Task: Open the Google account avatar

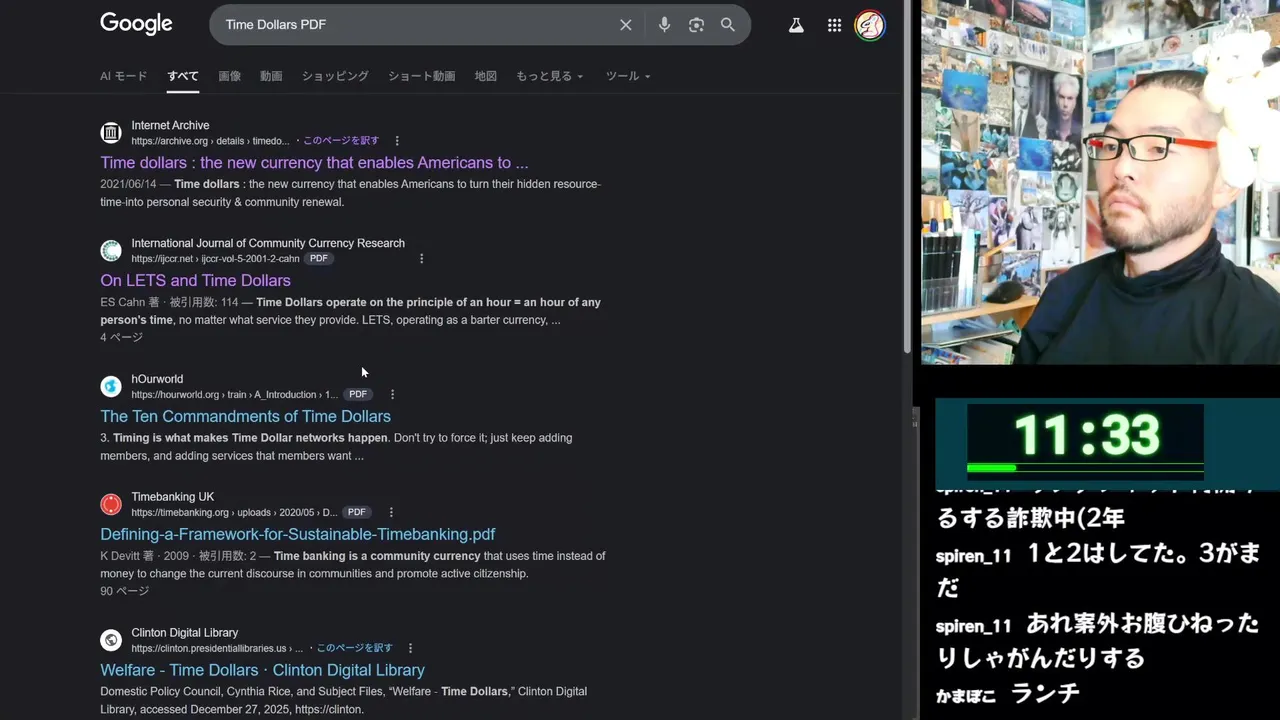Action: click(x=870, y=25)
